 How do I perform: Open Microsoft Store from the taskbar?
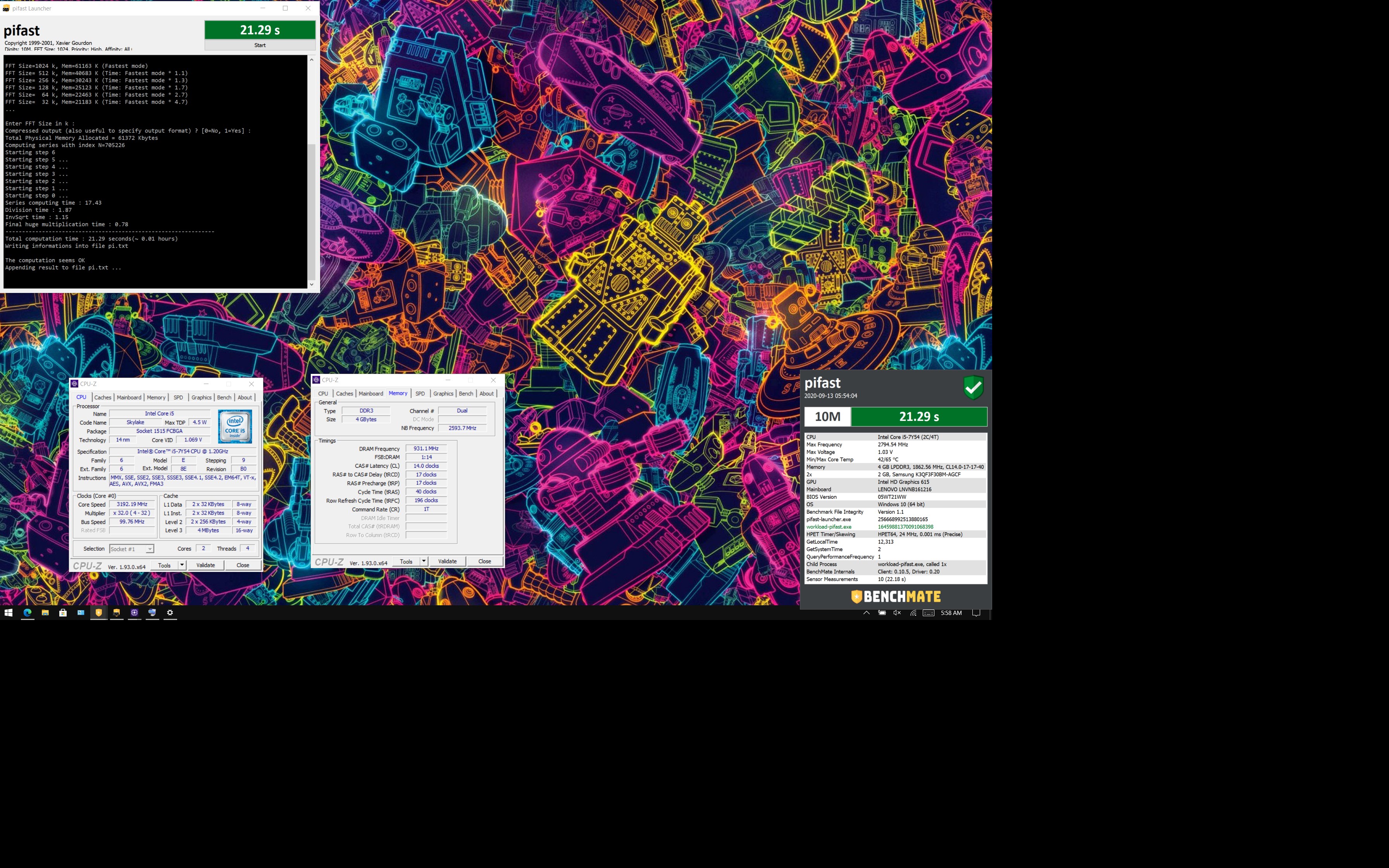pos(63,613)
